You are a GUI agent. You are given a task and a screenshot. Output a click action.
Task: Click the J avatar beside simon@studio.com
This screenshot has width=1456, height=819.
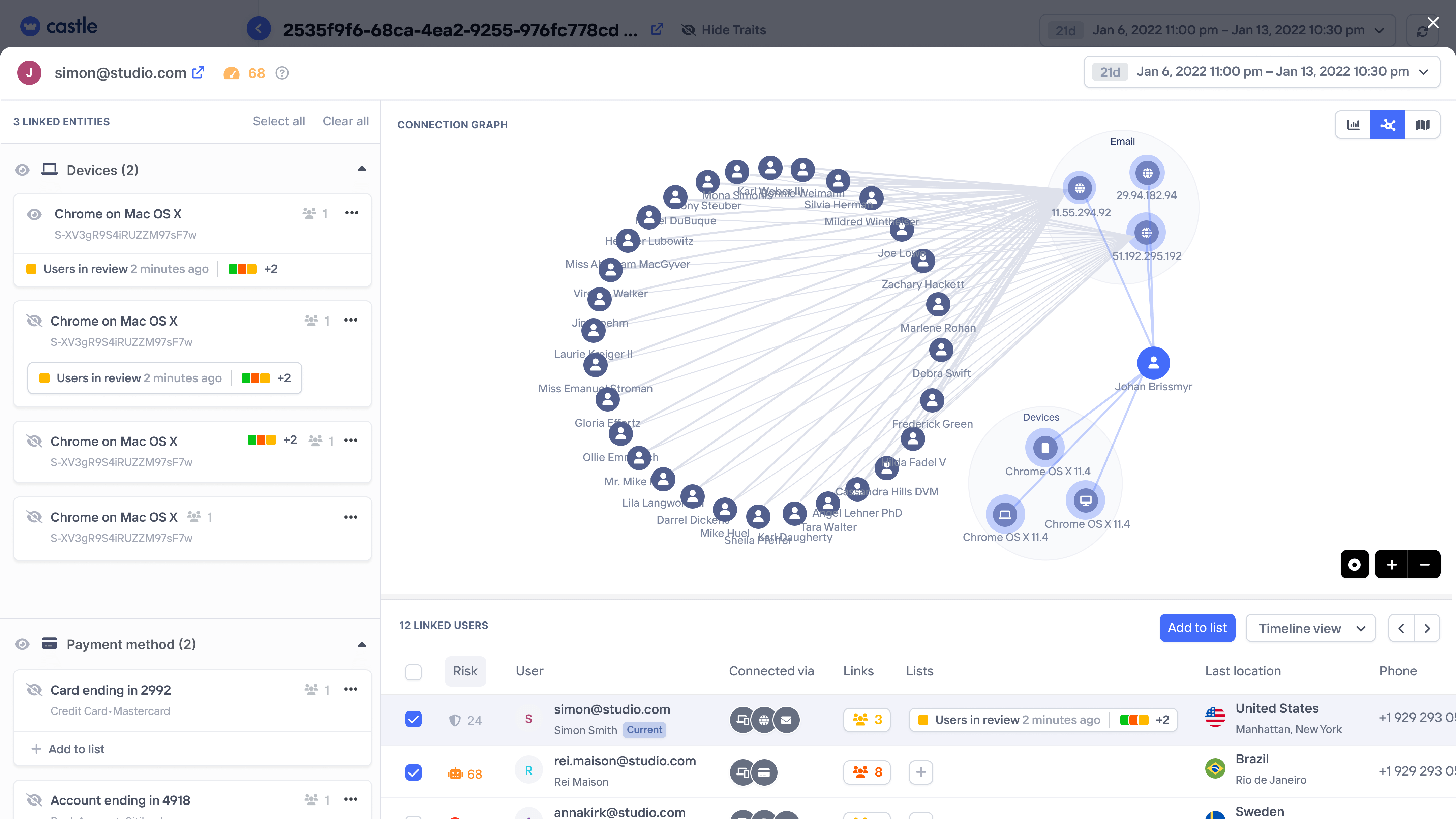29,73
